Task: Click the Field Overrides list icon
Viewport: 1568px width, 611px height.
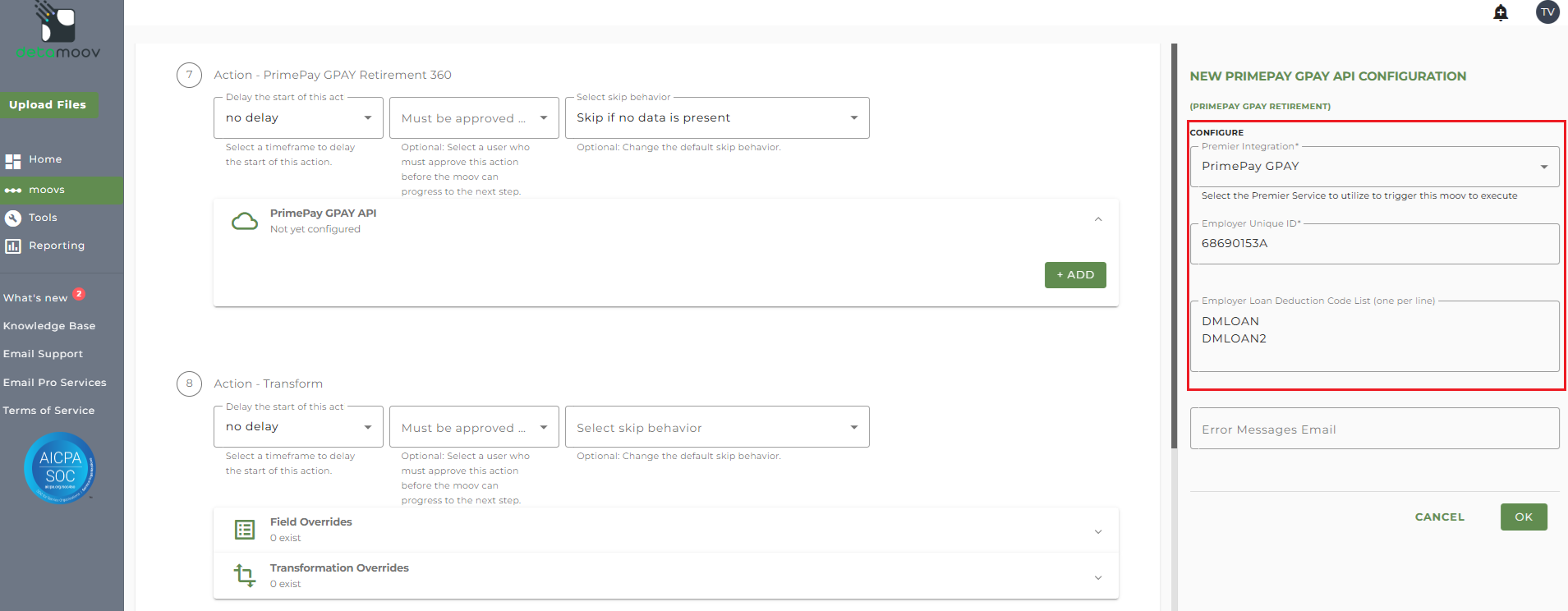Action: coord(245,530)
